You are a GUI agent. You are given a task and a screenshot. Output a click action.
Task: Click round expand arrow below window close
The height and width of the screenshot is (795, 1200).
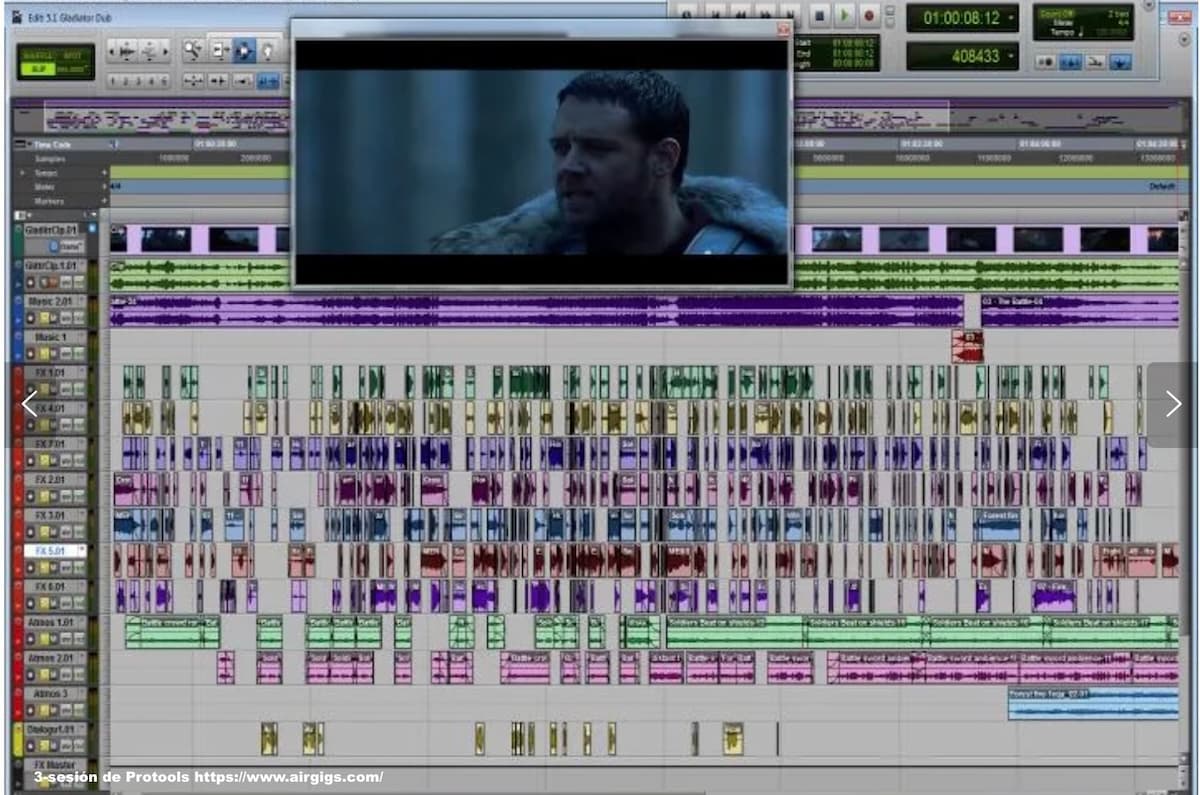[1185, 40]
